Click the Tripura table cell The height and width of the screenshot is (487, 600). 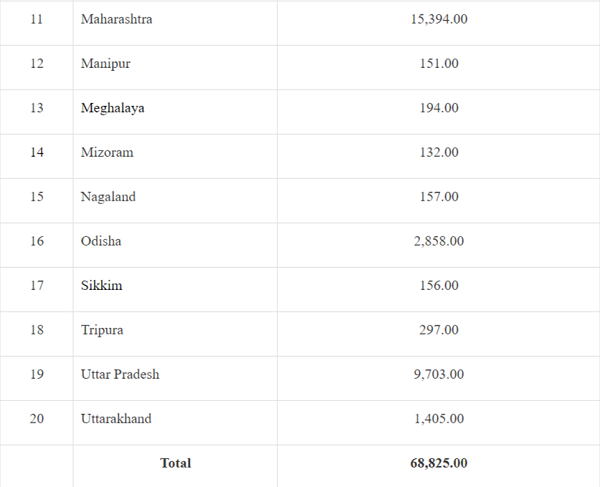pos(102,330)
